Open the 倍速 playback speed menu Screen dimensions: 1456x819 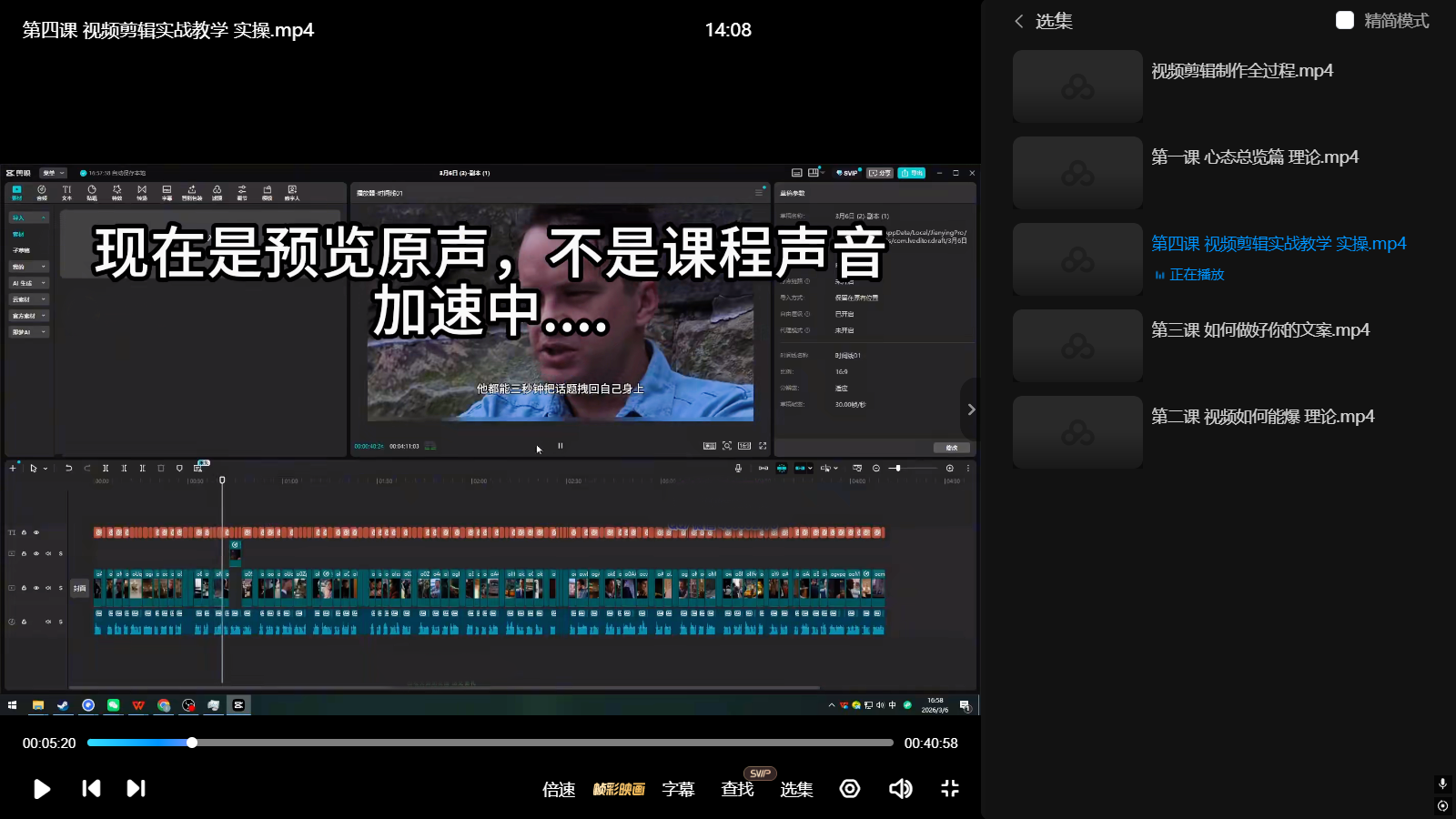tap(559, 789)
